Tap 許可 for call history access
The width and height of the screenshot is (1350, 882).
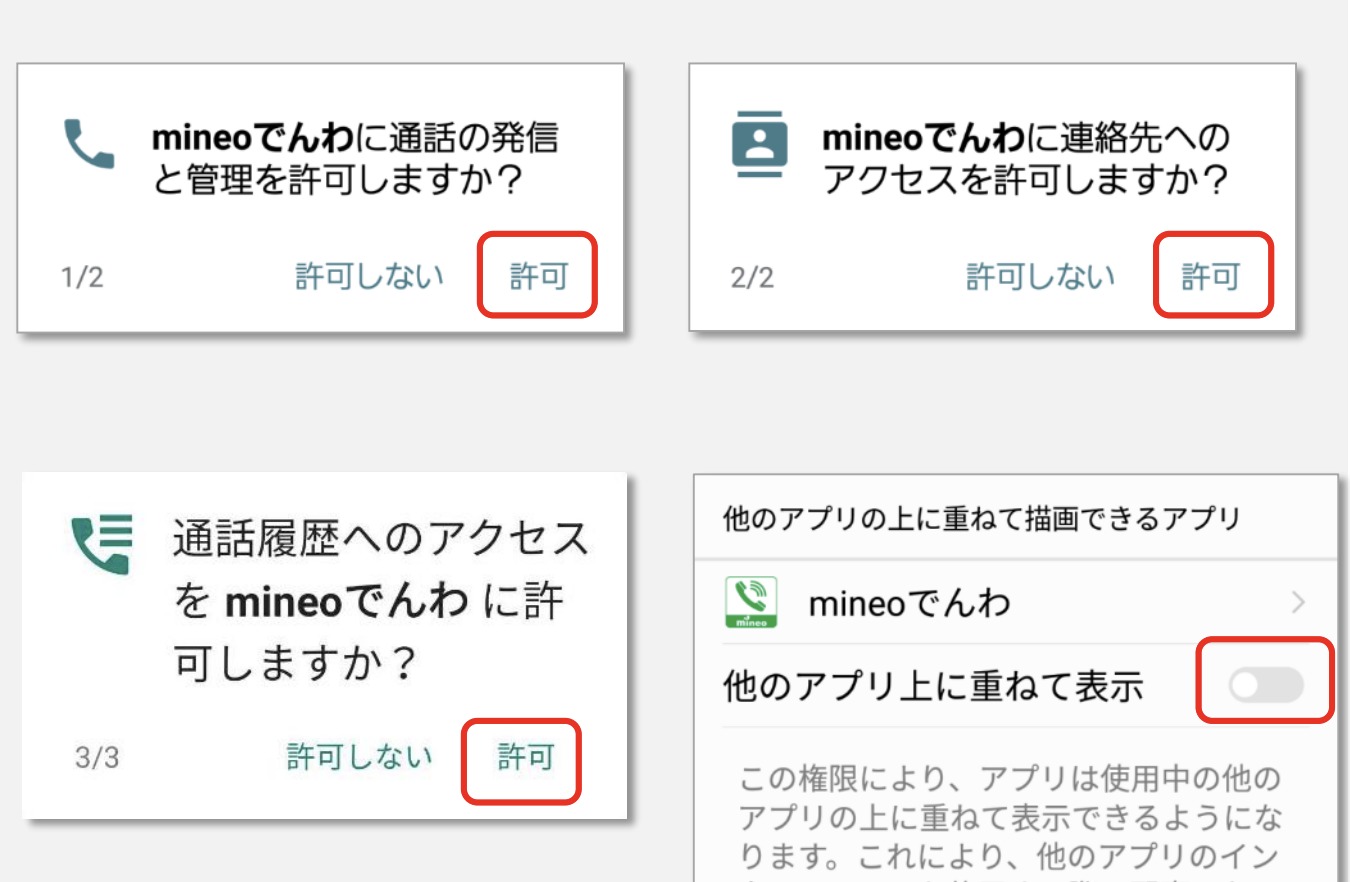[525, 757]
